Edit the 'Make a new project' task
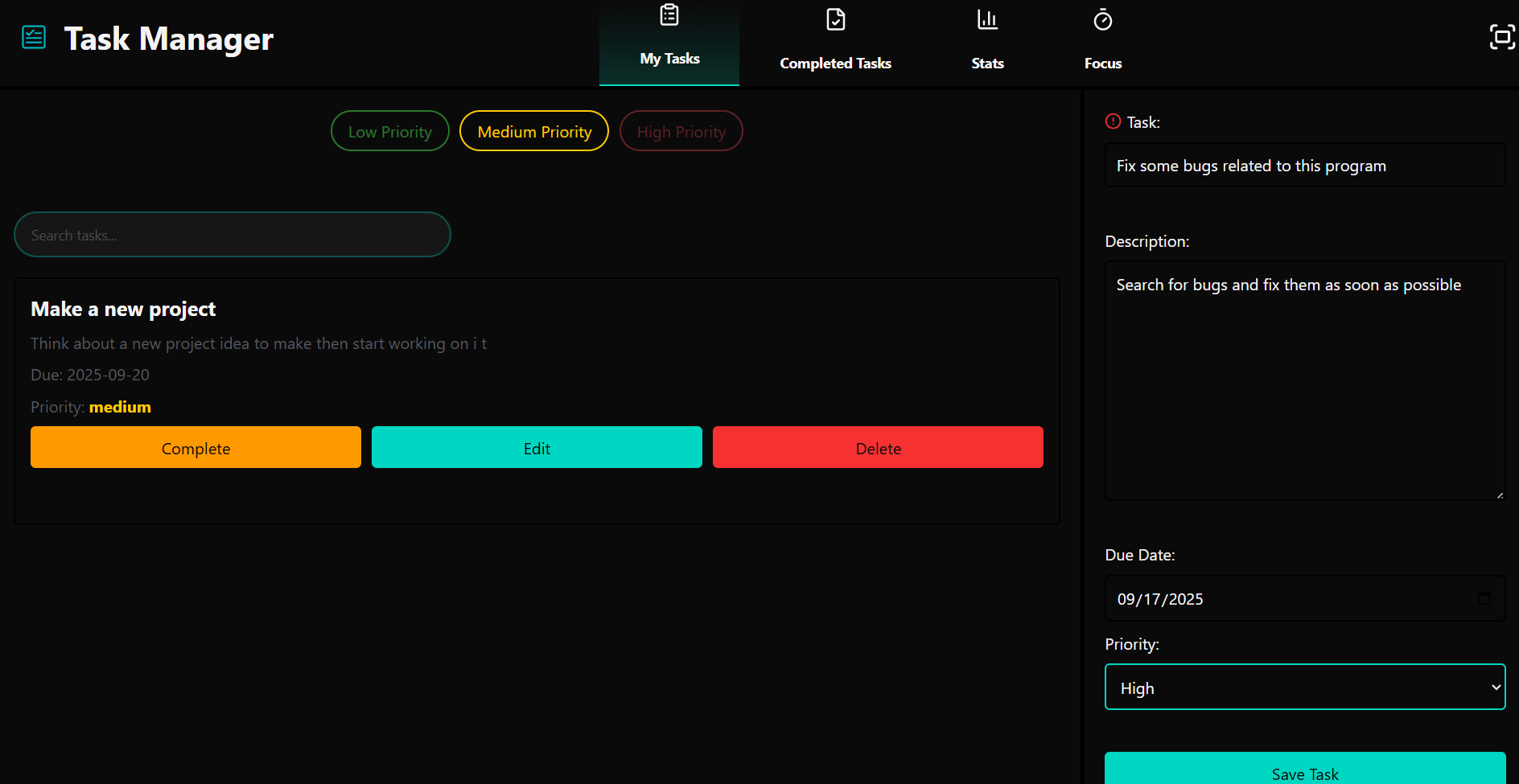Screen dimensions: 1519x784 coord(537,448)
